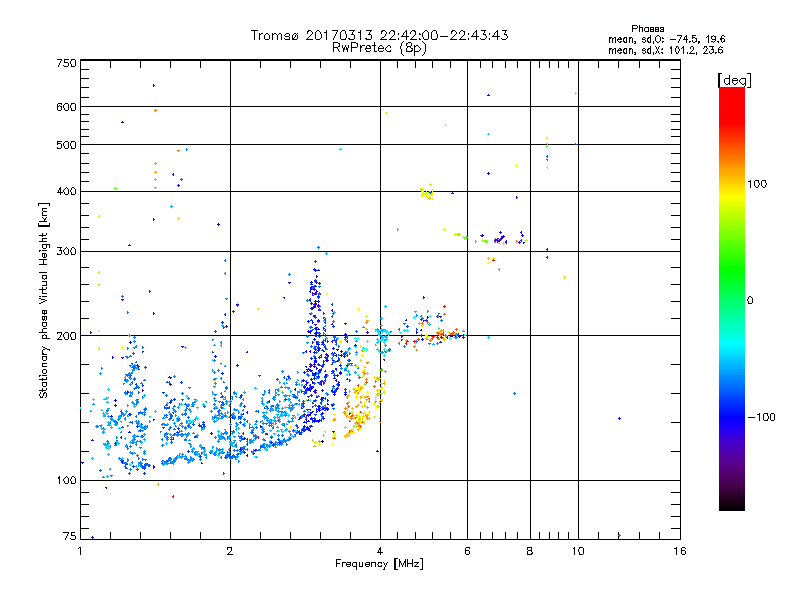Click the colorbar tick label '-100'
The image size is (800, 600).
pyautogui.click(x=761, y=417)
